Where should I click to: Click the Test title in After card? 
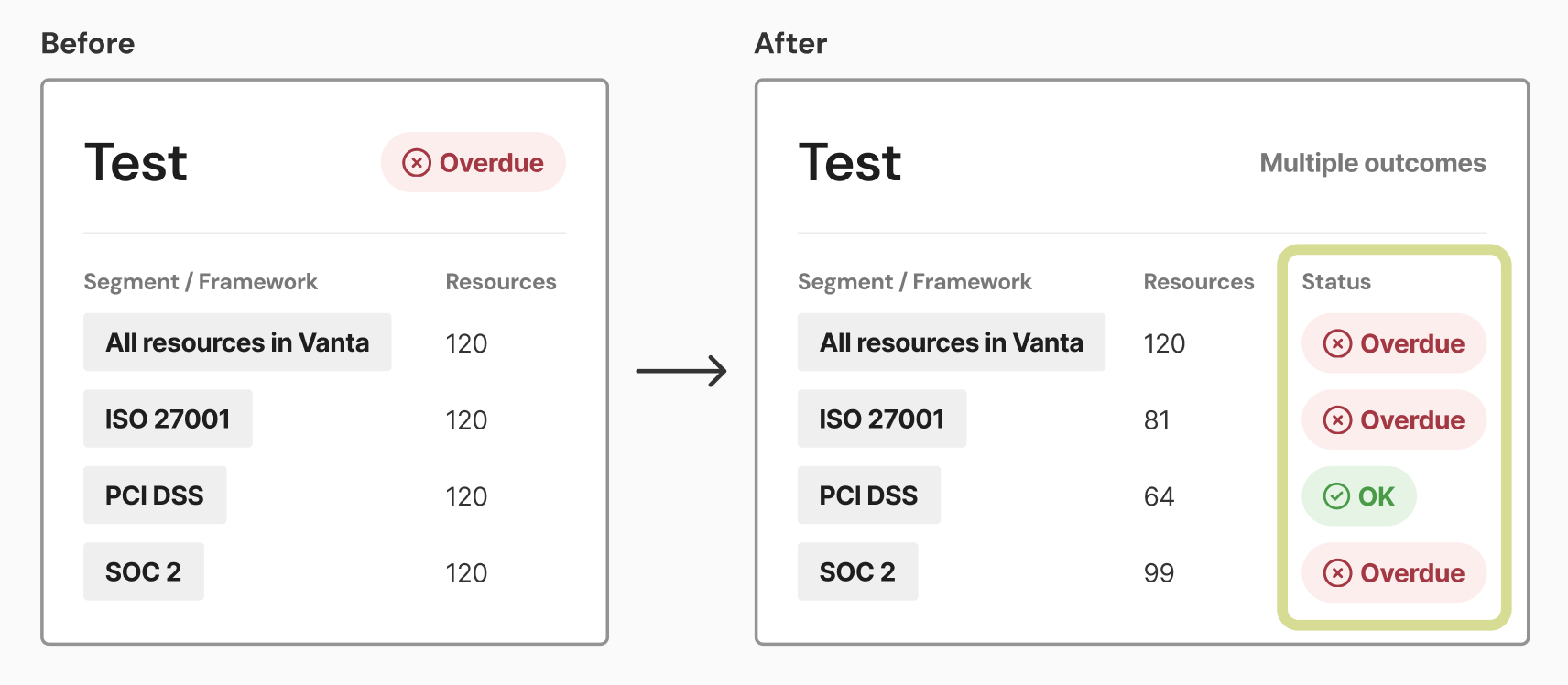point(850,163)
